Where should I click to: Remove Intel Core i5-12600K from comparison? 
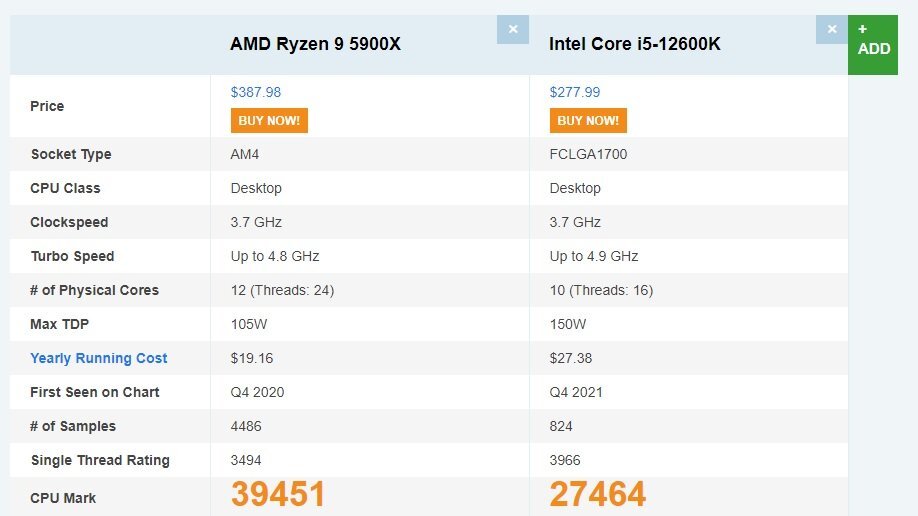pos(832,29)
